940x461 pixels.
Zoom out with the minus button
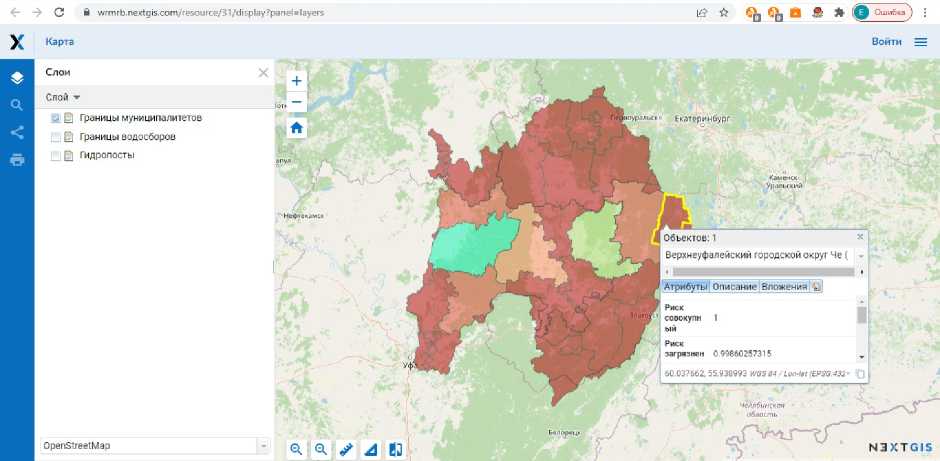pyautogui.click(x=296, y=102)
